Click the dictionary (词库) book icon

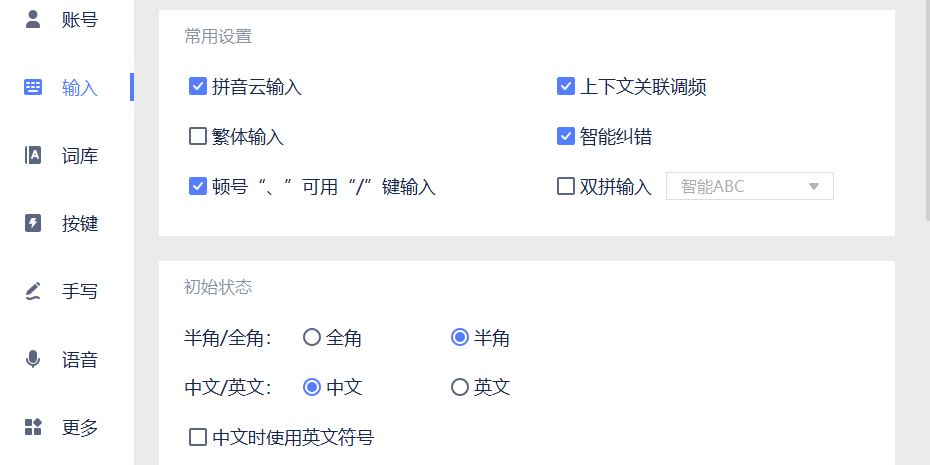(33, 155)
